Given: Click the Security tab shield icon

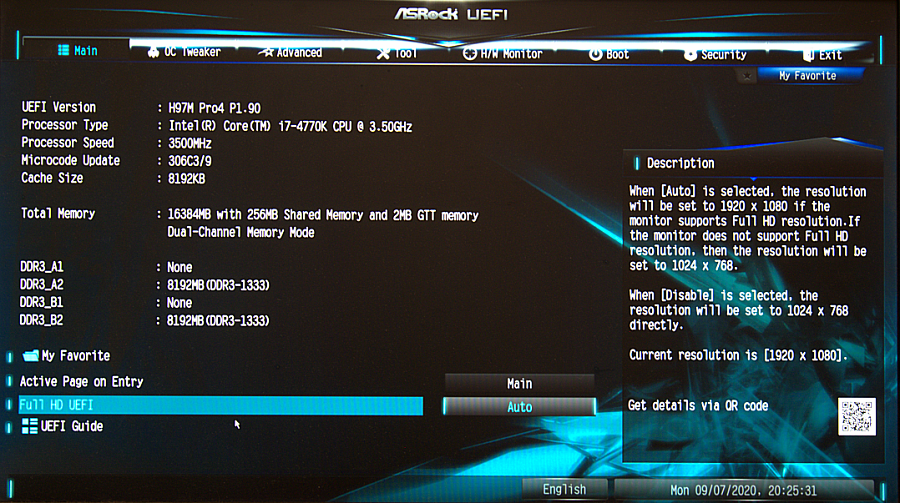Looking at the screenshot, I should 690,55.
